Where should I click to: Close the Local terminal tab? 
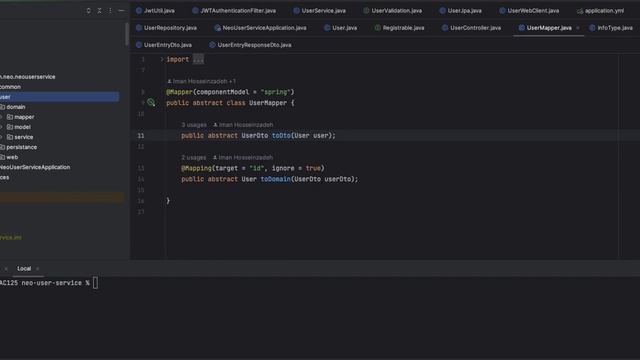tap(38, 269)
